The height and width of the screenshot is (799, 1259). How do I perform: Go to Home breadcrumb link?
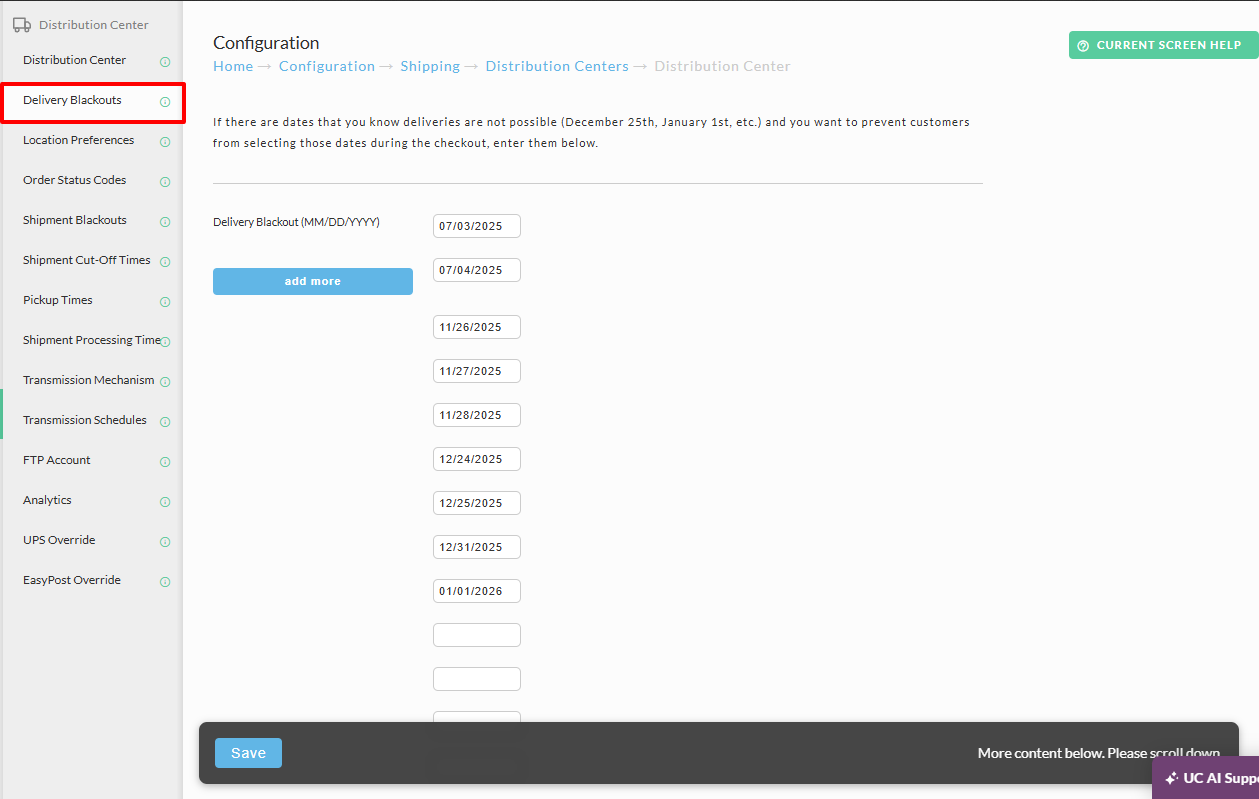(233, 66)
